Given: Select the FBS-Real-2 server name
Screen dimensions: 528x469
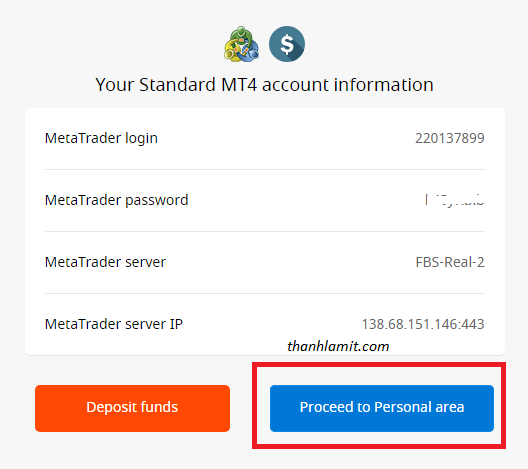Looking at the screenshot, I should tap(450, 262).
